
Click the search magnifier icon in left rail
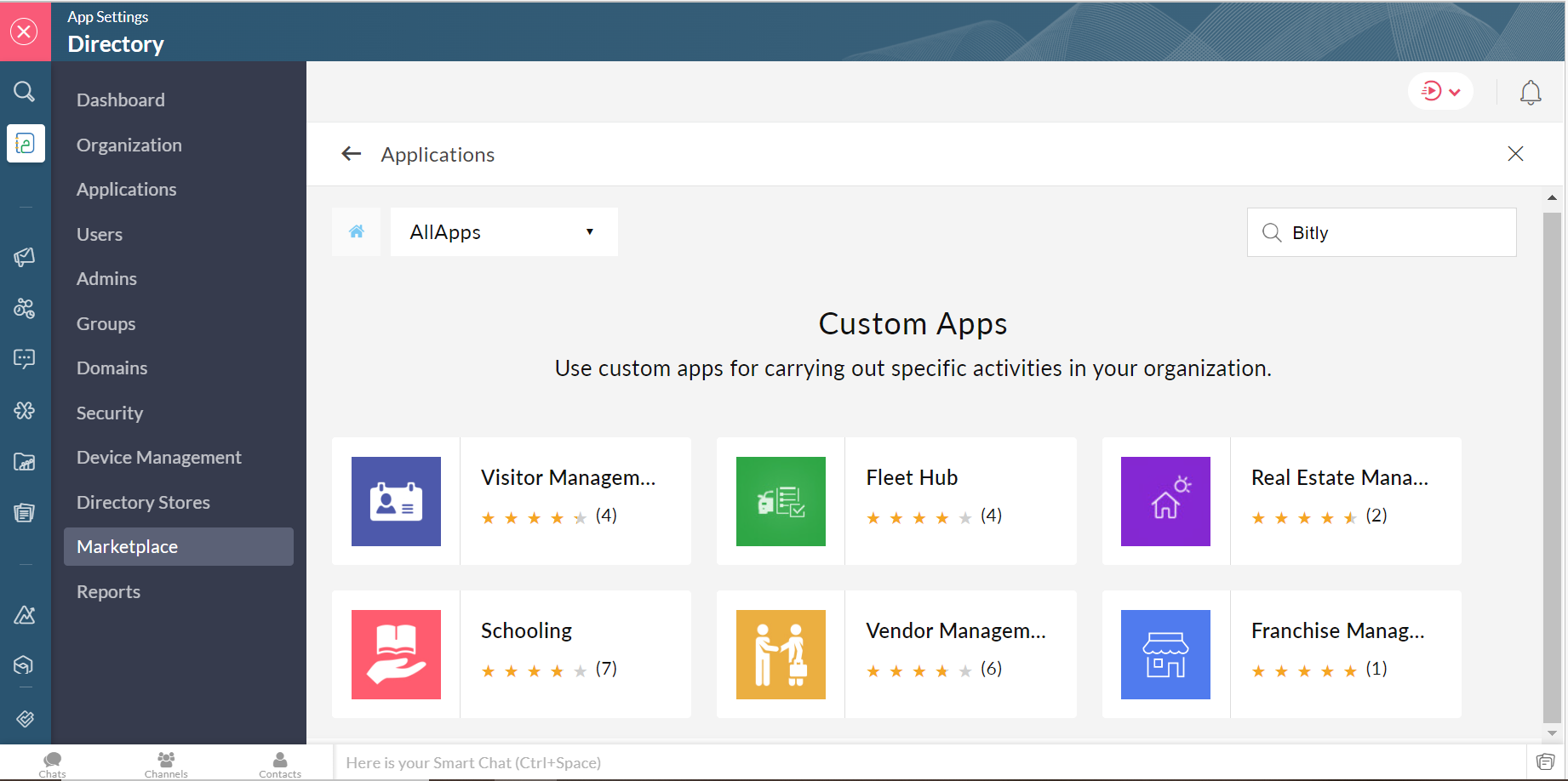click(25, 92)
